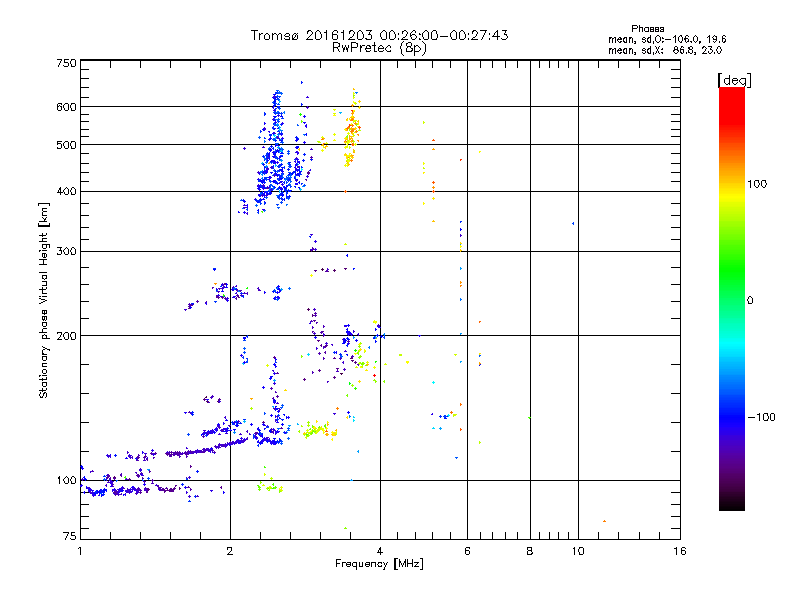The width and height of the screenshot is (800, 600).
Task: Click the x-axis tick label '4'
Action: [x=380, y=551]
